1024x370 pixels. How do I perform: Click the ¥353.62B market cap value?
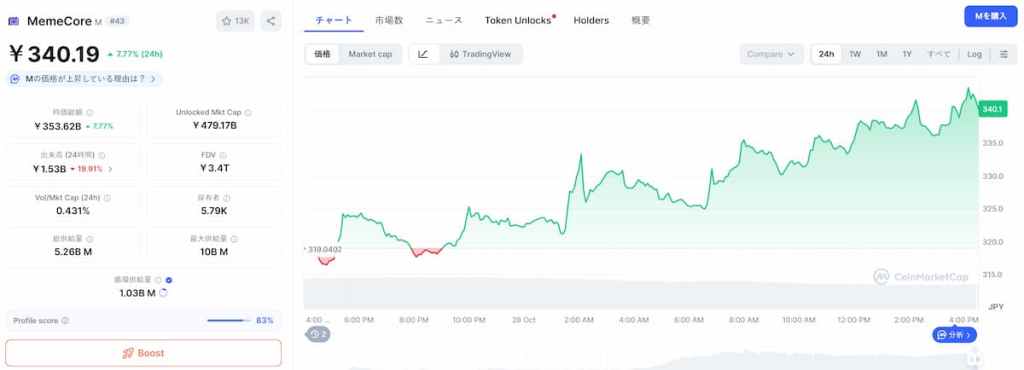click(x=57, y=126)
